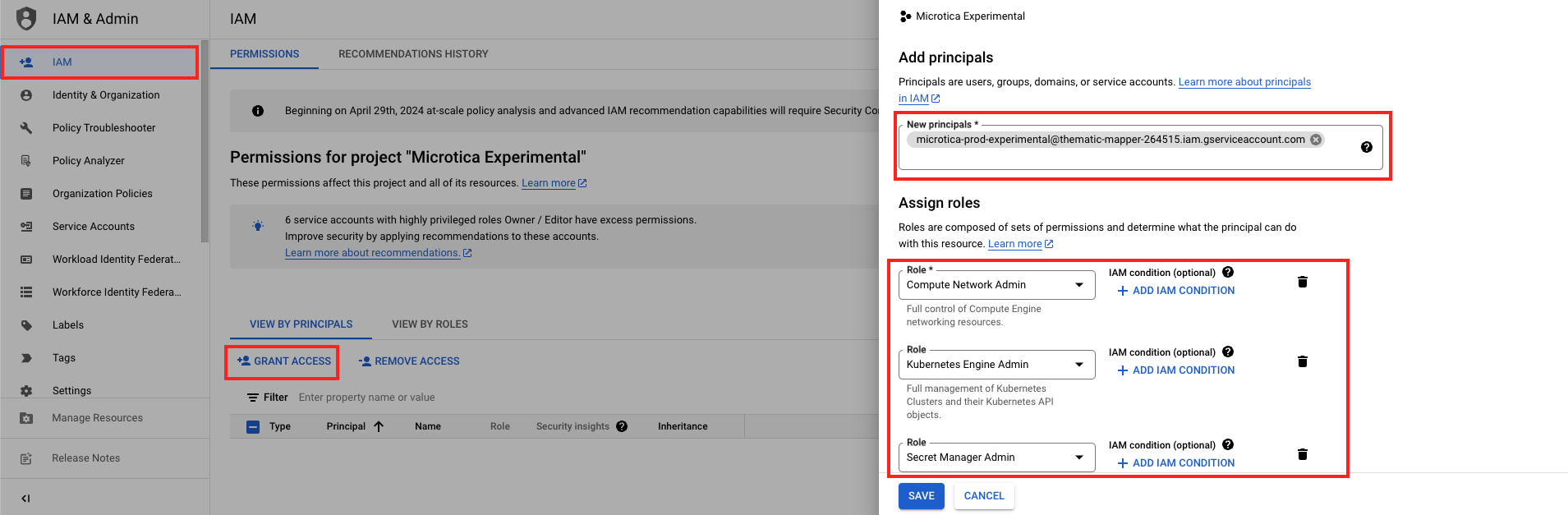Click the IAM & Admin shield icon
The image size is (1568, 515).
coord(26,18)
